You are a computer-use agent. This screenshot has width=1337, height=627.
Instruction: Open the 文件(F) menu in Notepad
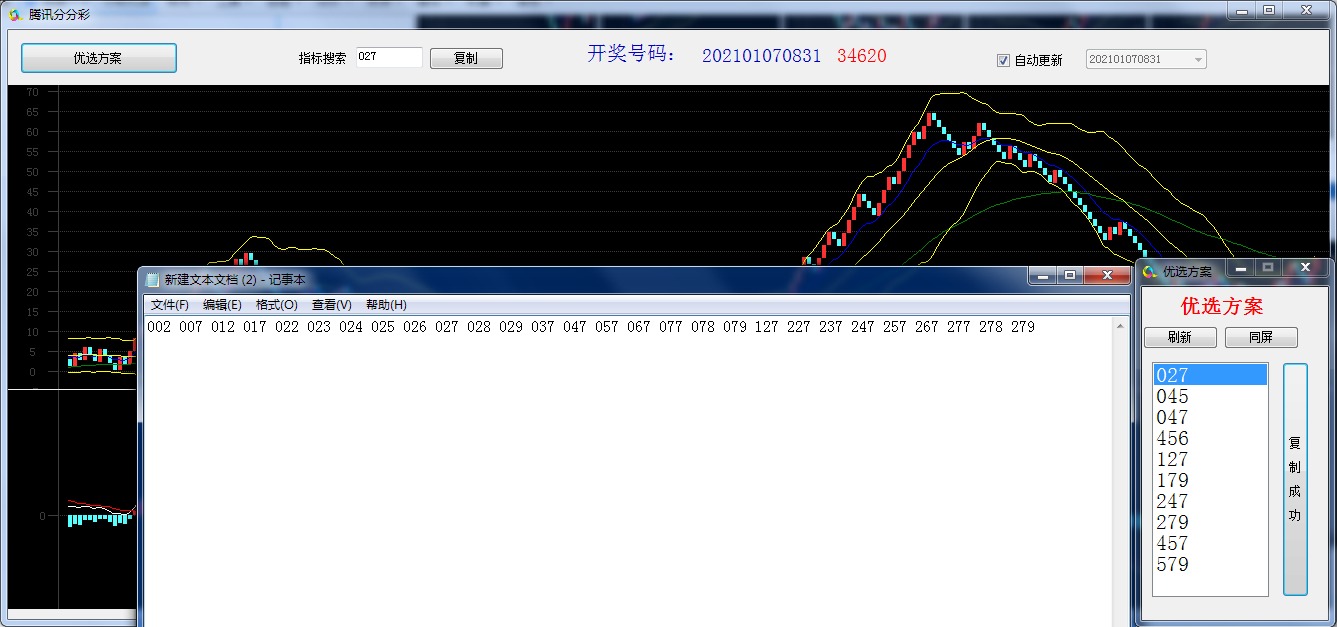(170, 305)
